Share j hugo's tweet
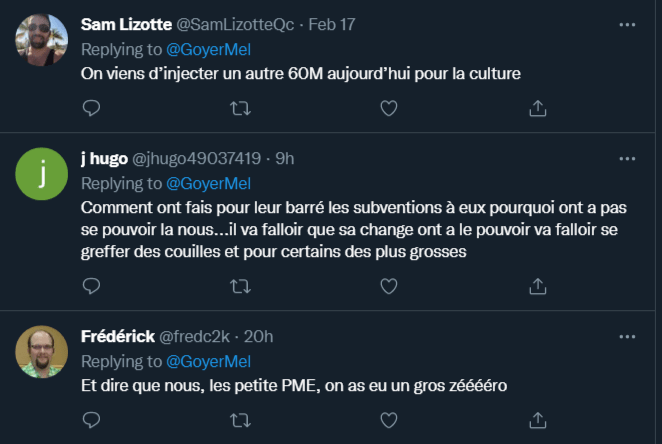Image resolution: width=662 pixels, height=444 pixels. 537,286
